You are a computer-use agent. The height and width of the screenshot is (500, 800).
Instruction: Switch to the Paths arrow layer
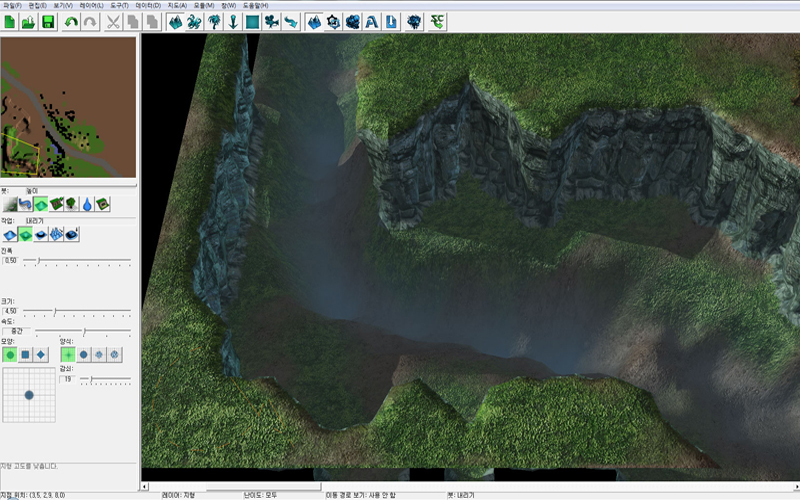point(291,22)
